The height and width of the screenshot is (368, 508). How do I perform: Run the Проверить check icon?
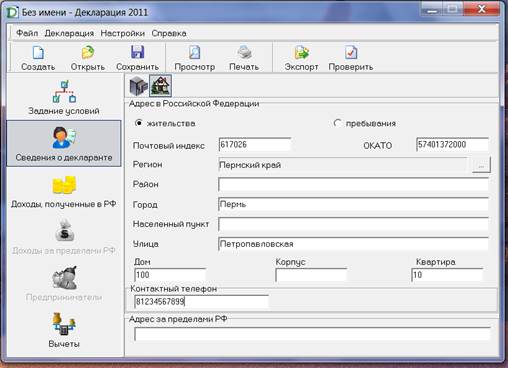pyautogui.click(x=351, y=52)
